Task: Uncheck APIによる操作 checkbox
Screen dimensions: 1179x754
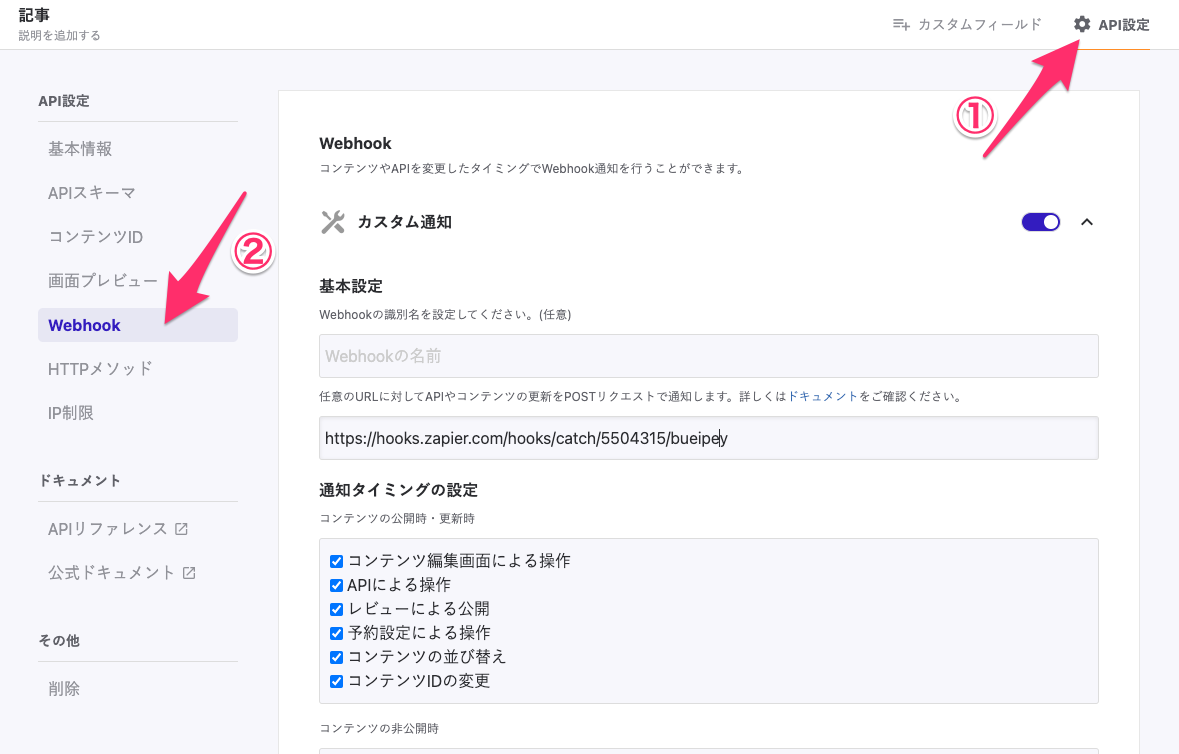Action: pyautogui.click(x=337, y=585)
